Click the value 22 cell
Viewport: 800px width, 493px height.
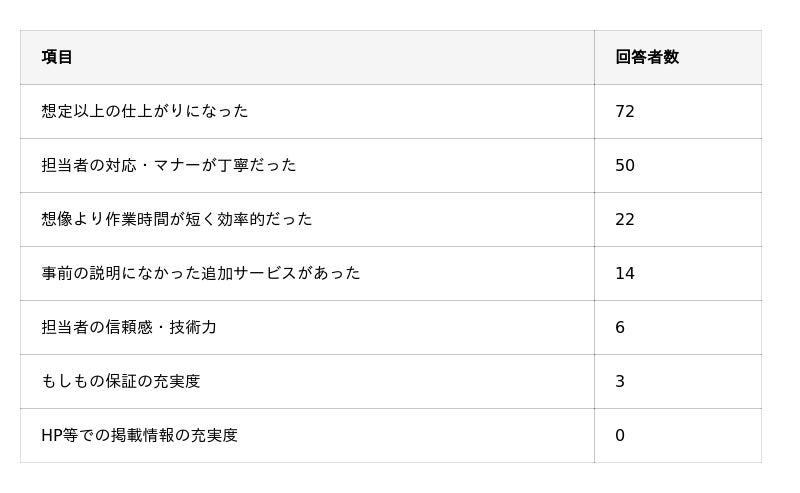(x=625, y=219)
